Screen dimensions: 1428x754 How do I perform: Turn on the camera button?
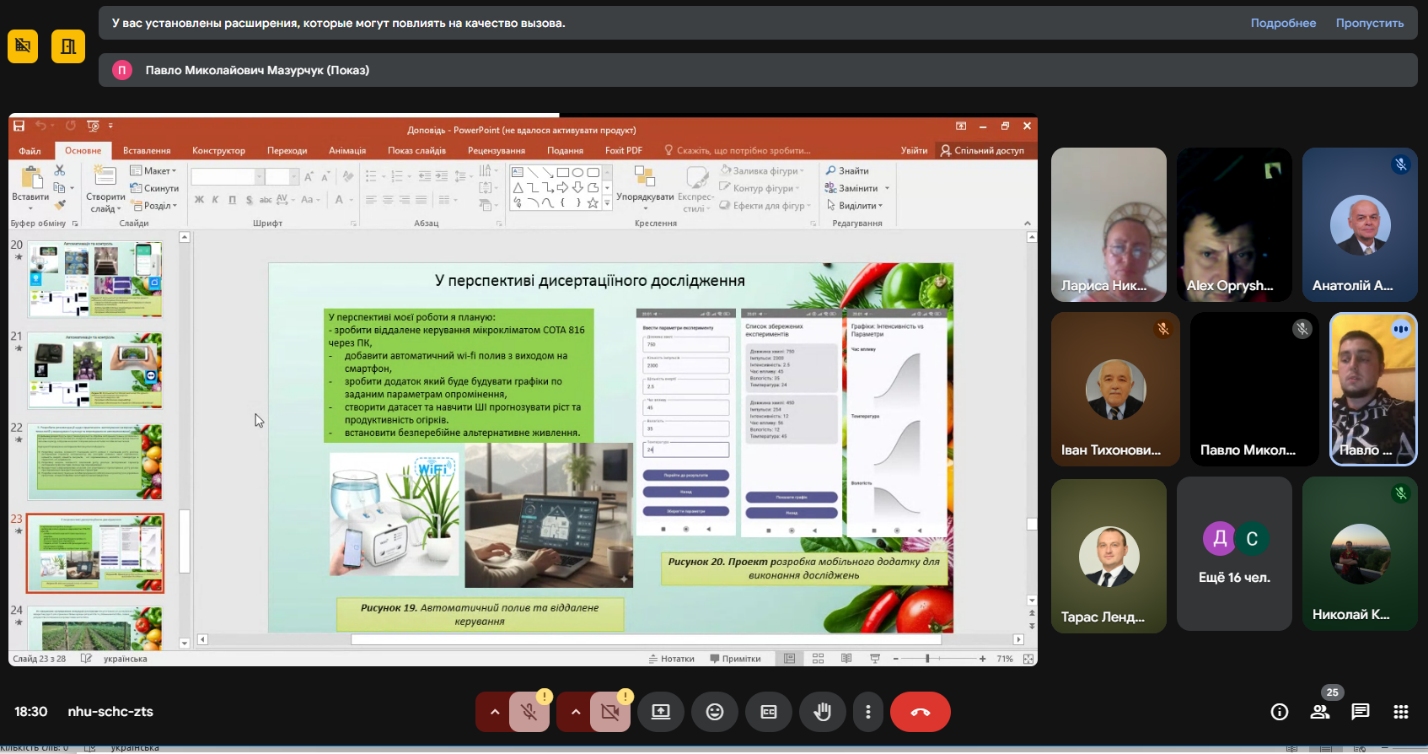pyautogui.click(x=610, y=712)
